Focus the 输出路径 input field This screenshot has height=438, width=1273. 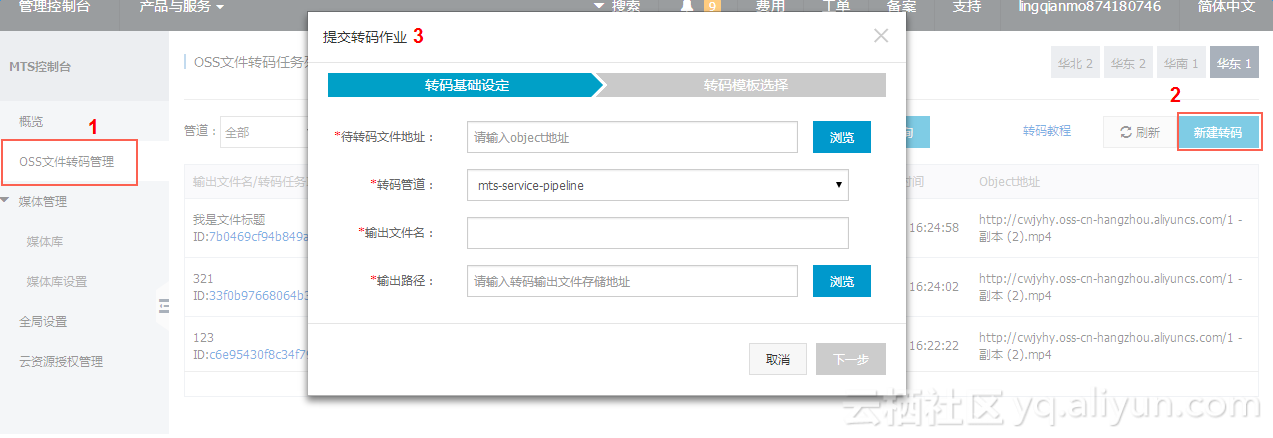632,281
